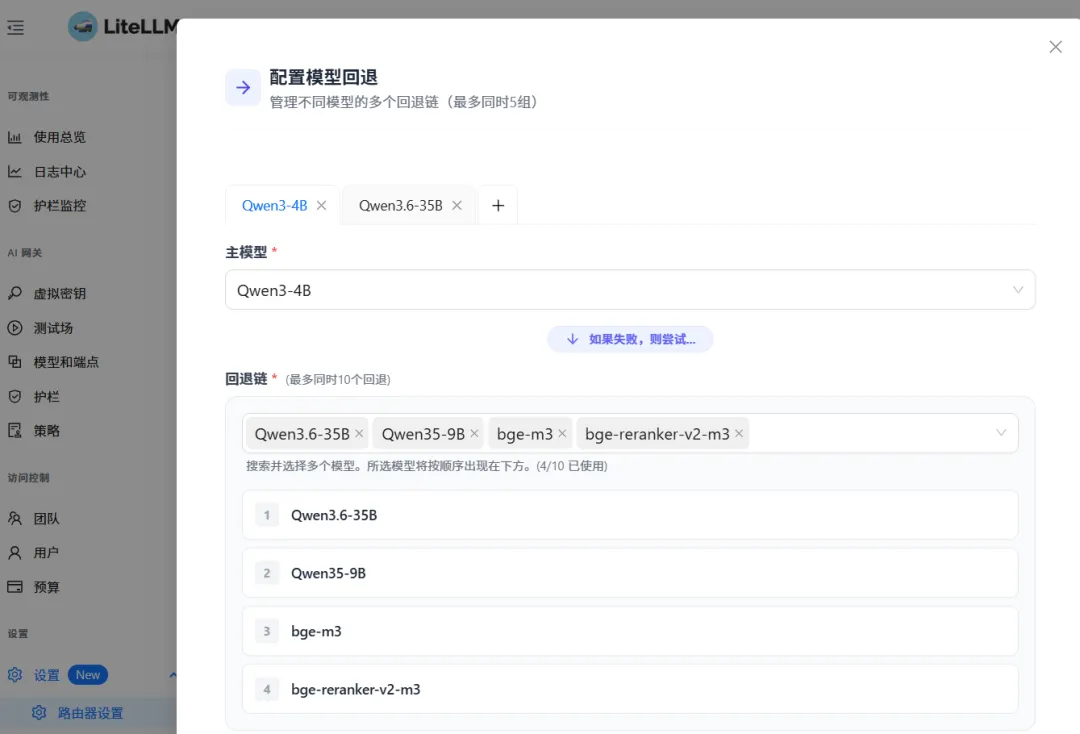
Task: Collapse the 设置 submenu arrow
Action: 172,675
